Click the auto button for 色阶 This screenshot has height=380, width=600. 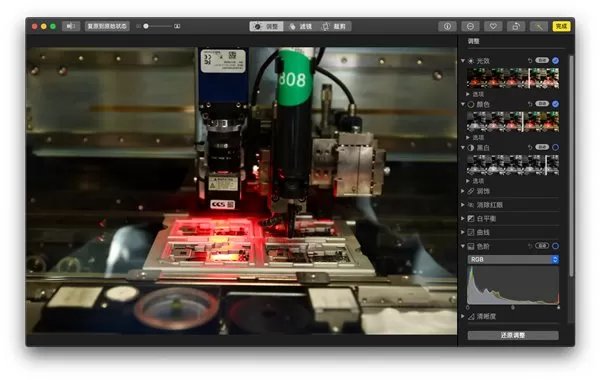pos(542,246)
